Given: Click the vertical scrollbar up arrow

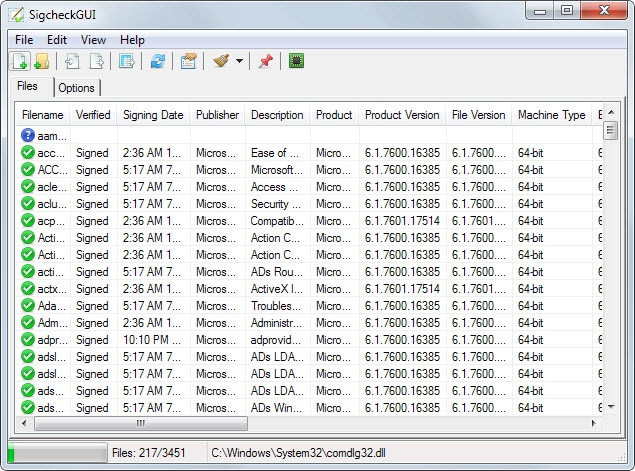Looking at the screenshot, I should click(611, 112).
